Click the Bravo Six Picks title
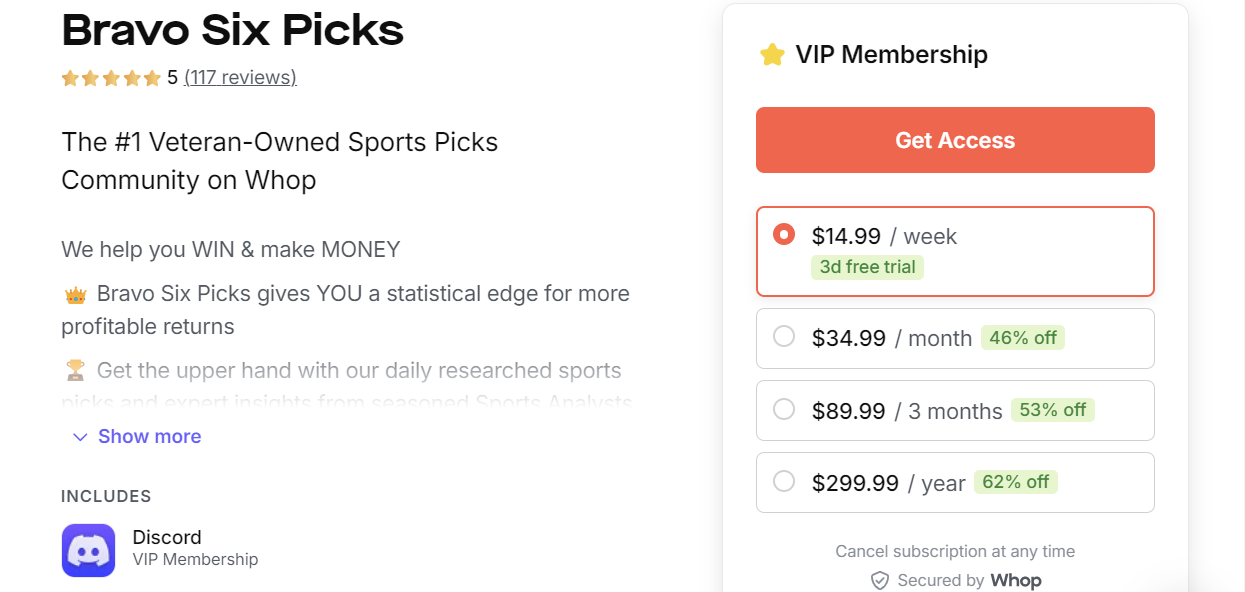Viewport: 1245px width, 592px height. click(233, 32)
